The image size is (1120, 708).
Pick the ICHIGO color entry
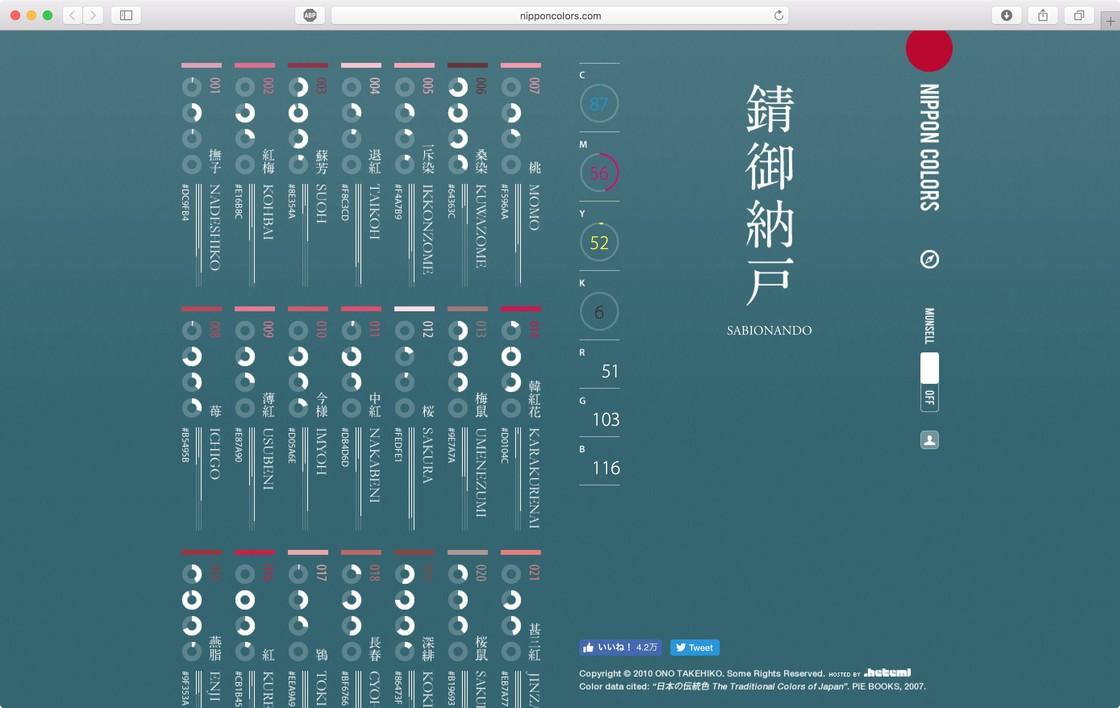[x=201, y=418]
